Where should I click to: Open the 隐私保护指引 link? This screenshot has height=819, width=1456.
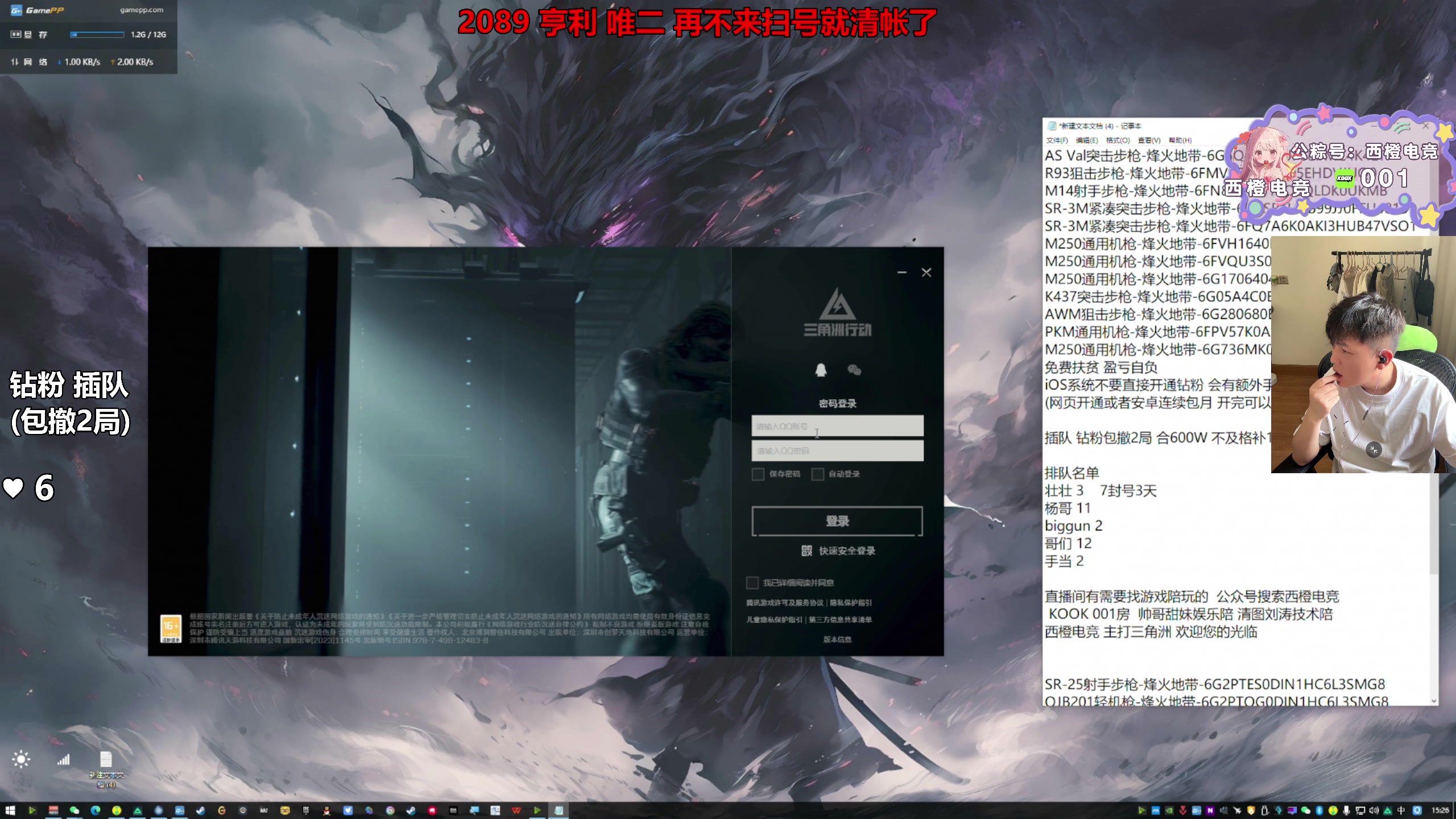pos(851,602)
